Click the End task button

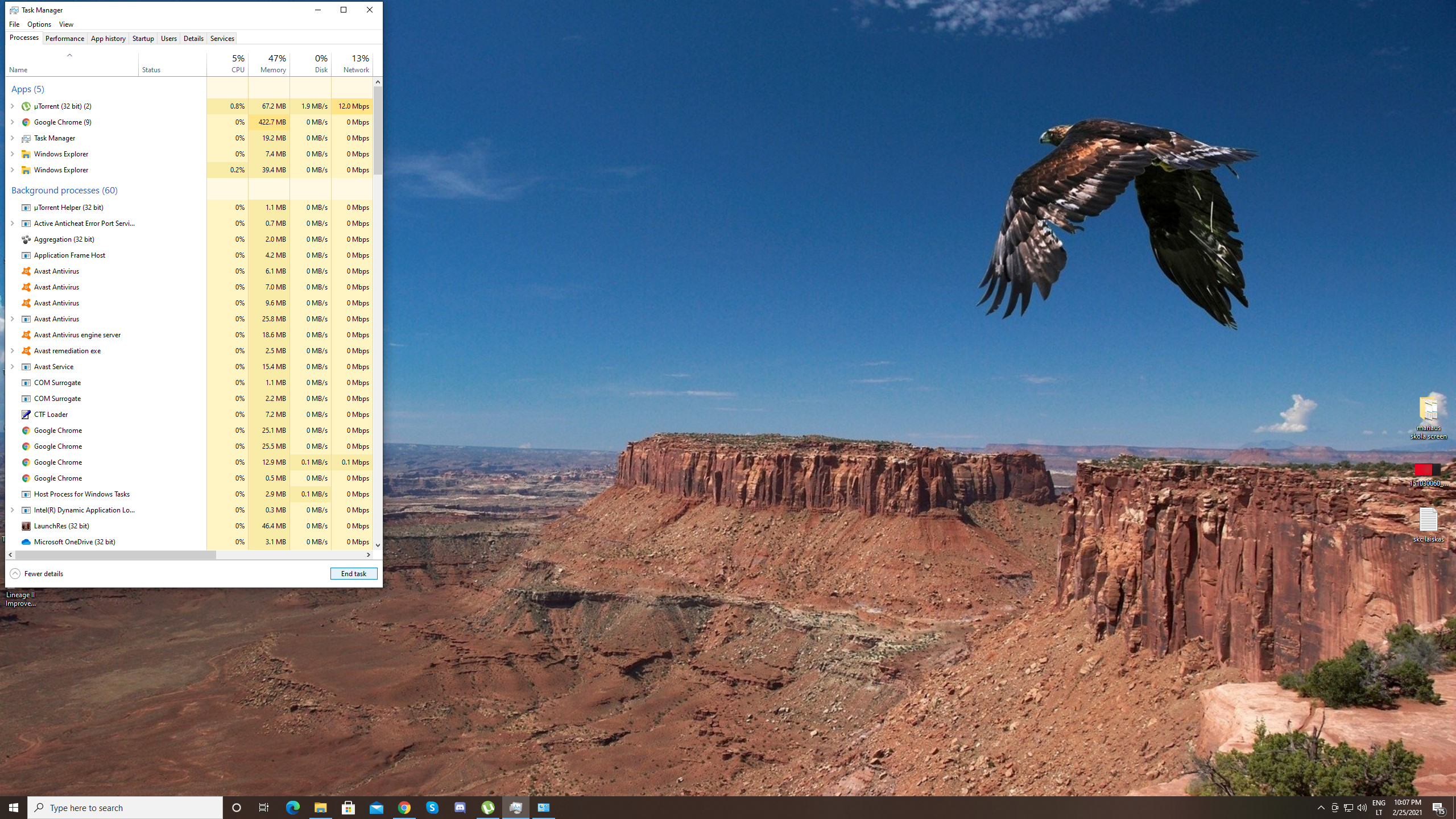tap(353, 573)
